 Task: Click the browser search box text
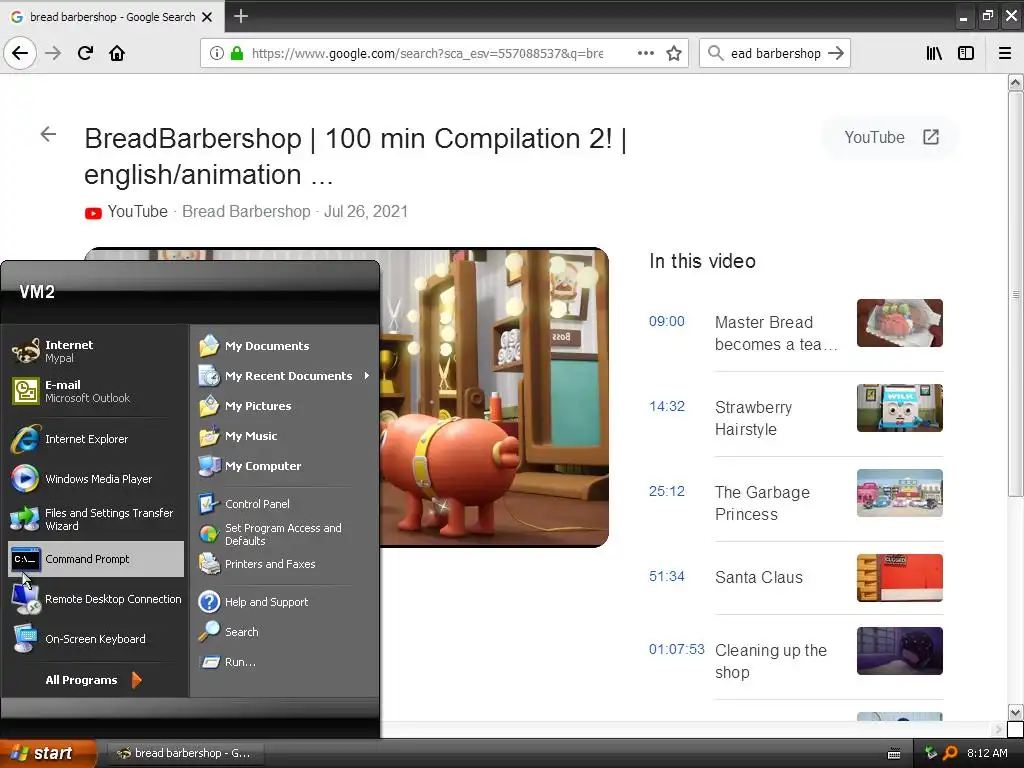[x=775, y=53]
